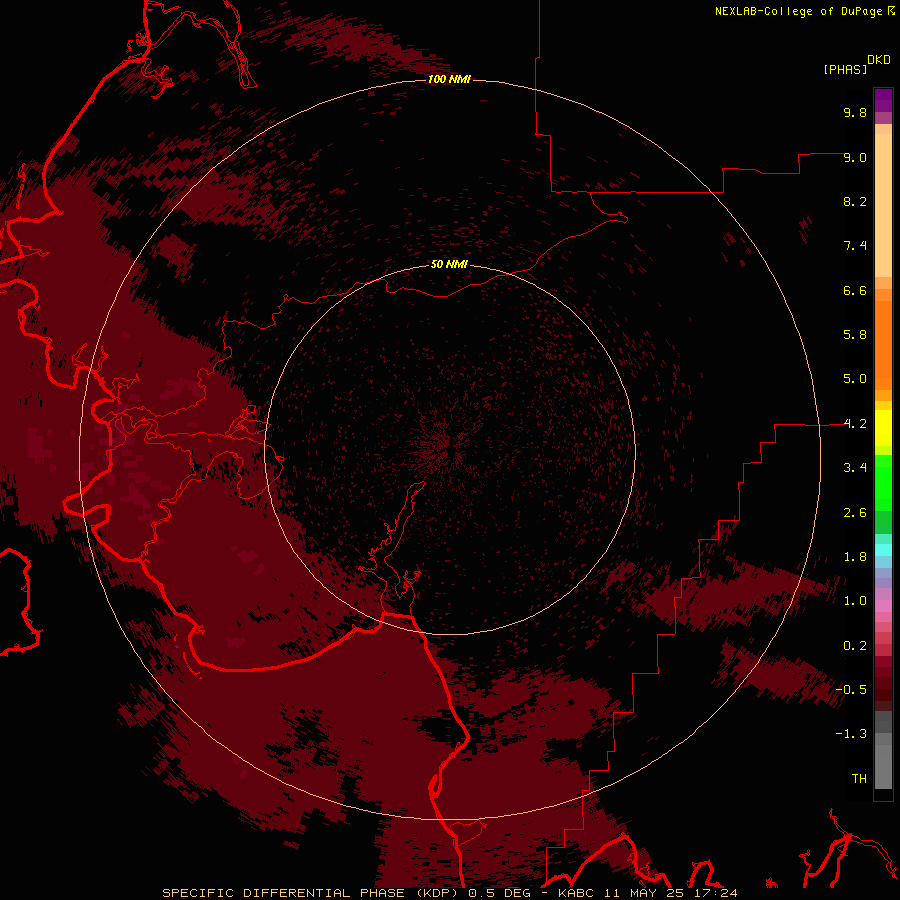Click the 100 NMI range ring label
The image size is (900, 900).
click(449, 79)
